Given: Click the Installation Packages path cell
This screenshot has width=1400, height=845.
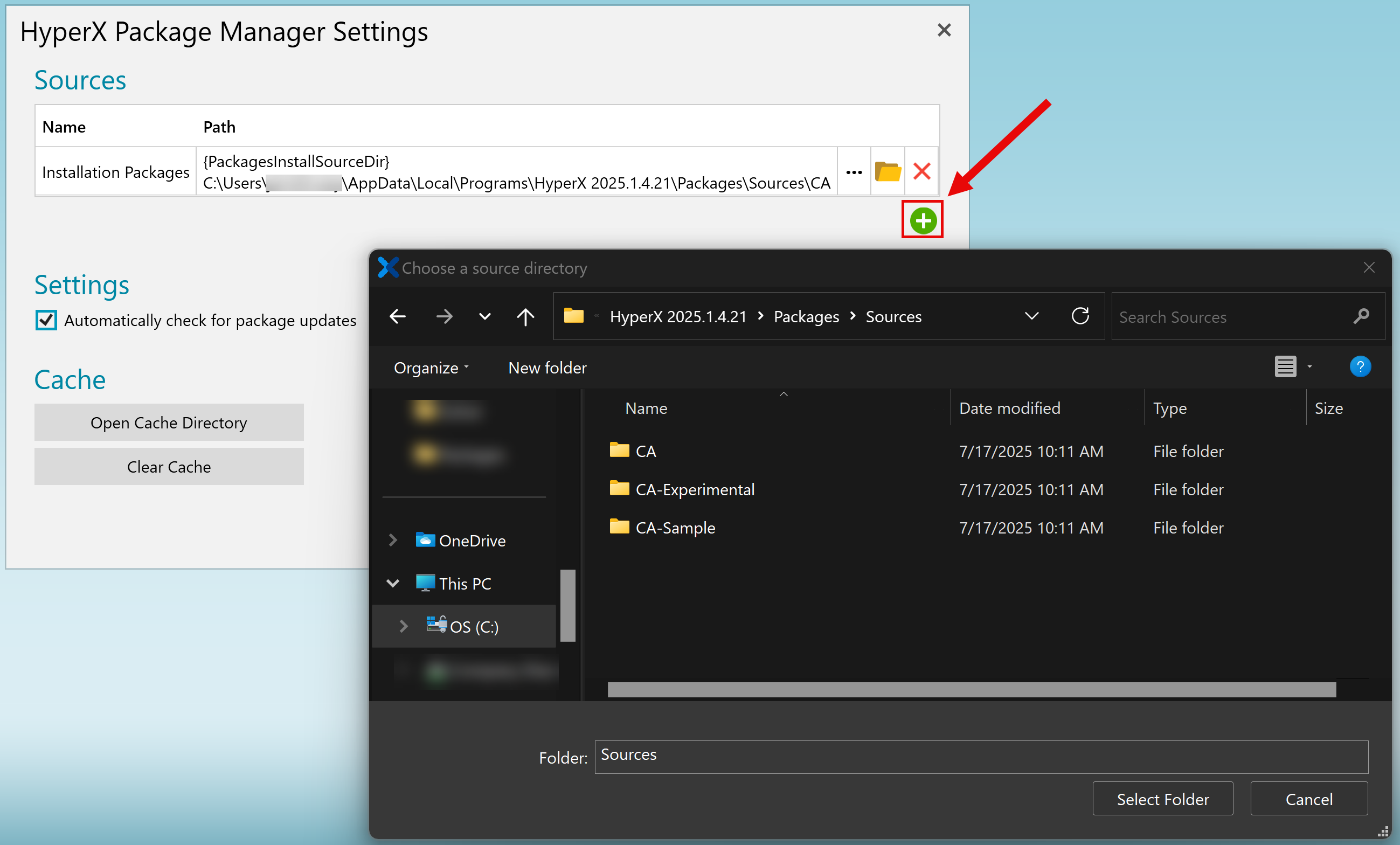Looking at the screenshot, I should 516,171.
